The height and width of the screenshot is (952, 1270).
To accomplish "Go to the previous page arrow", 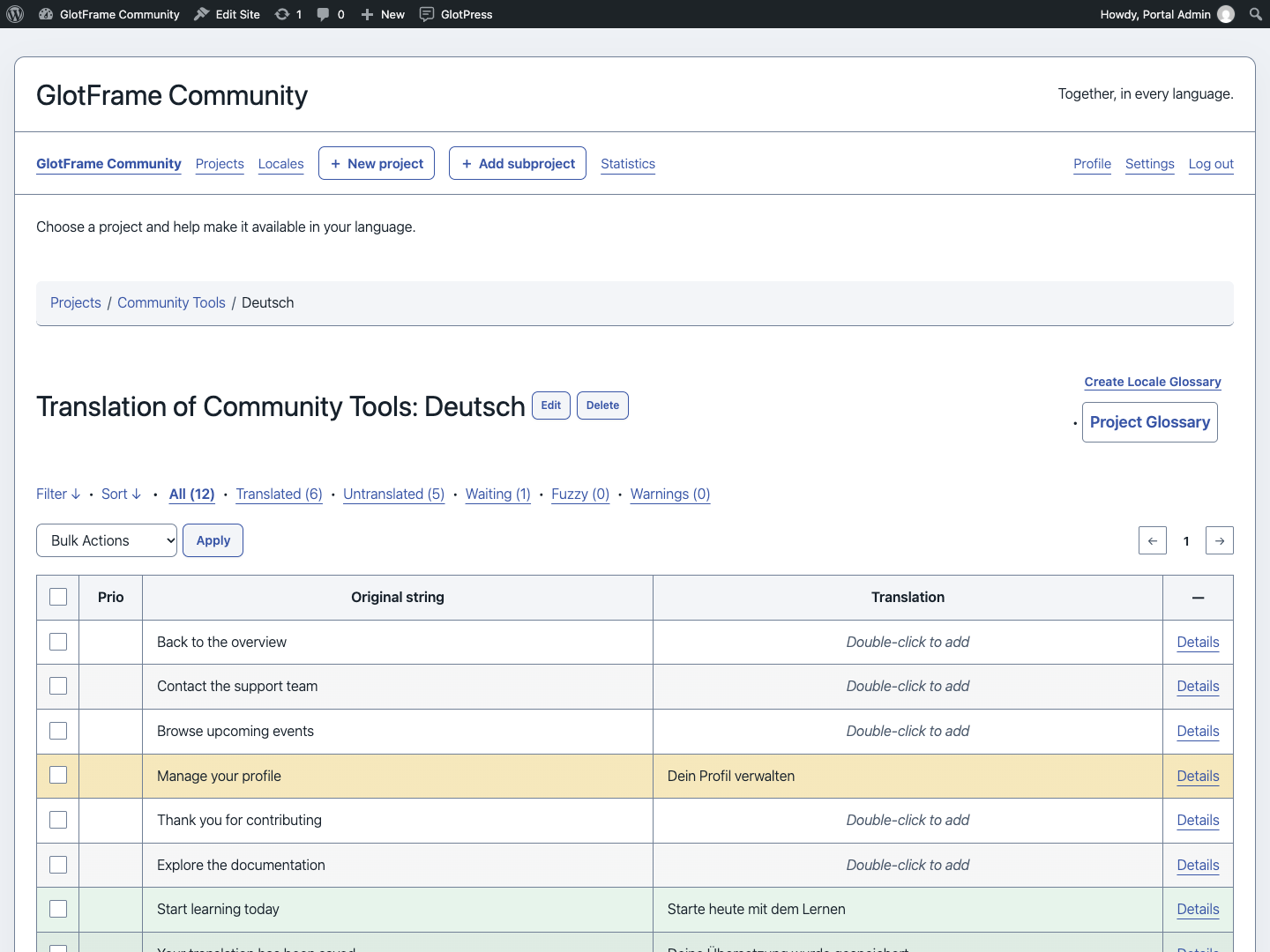I will [1153, 540].
